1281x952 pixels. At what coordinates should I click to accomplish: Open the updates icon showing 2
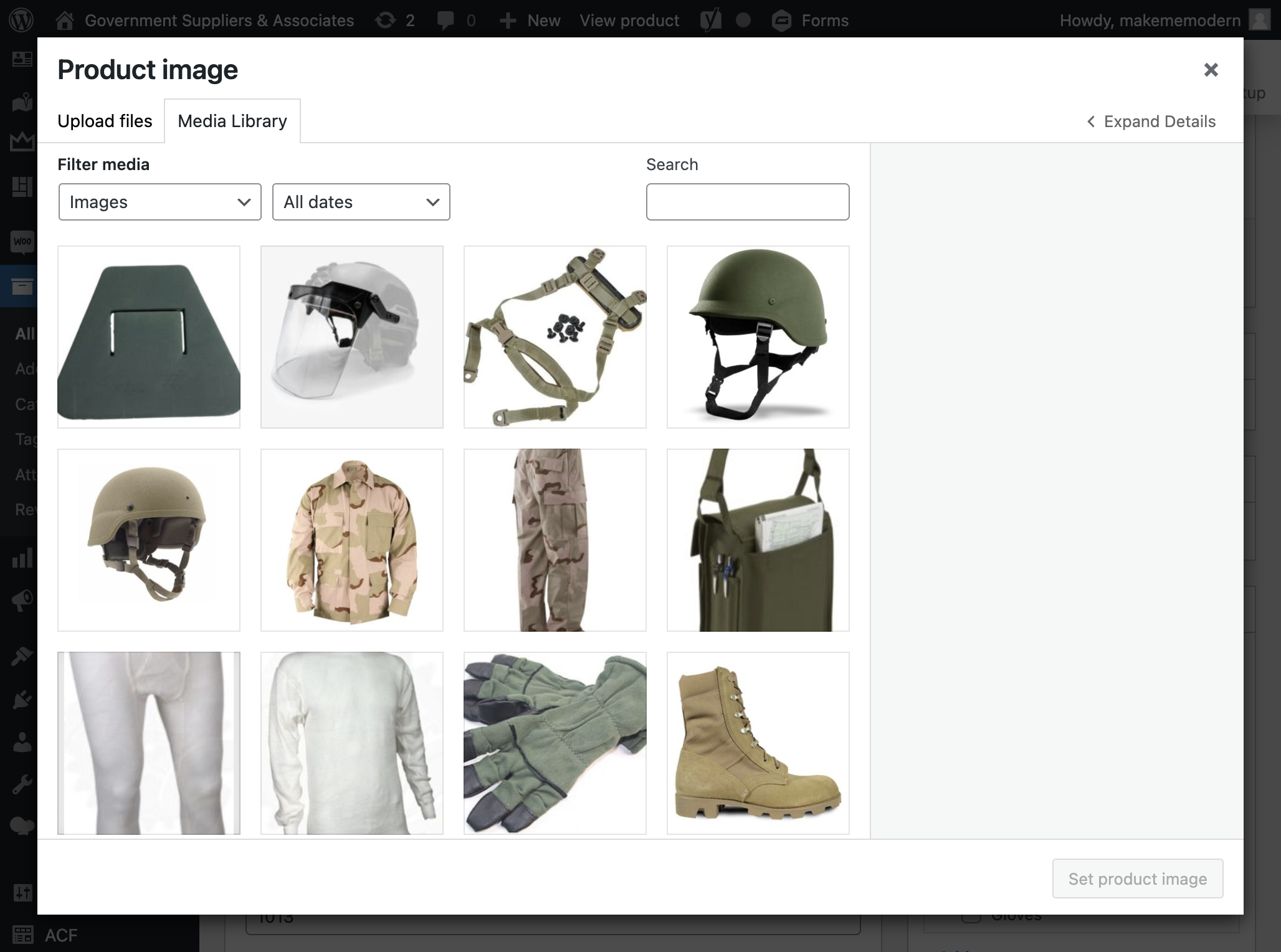(395, 21)
